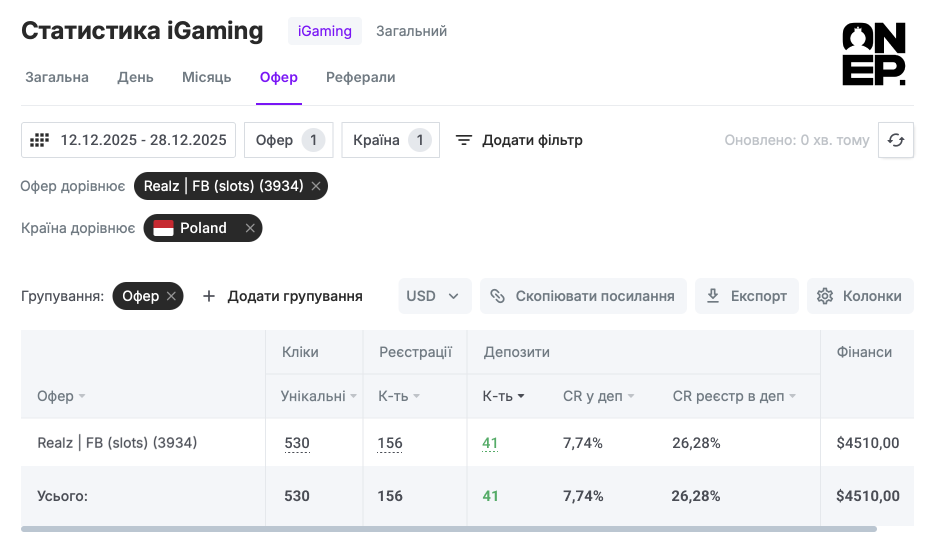Switch to the Місяць tab
Screen dimensions: 938x555
(x=206, y=77)
